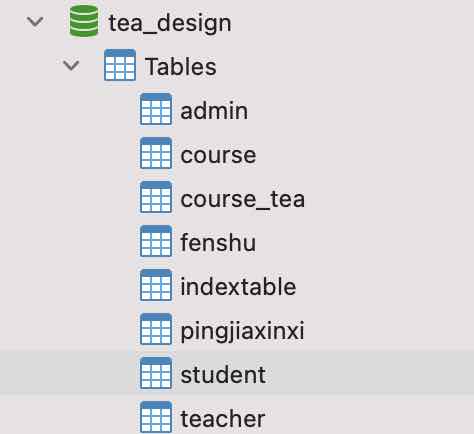Click the course_tea table icon
Viewport: 474px width, 434px height.
click(156, 197)
